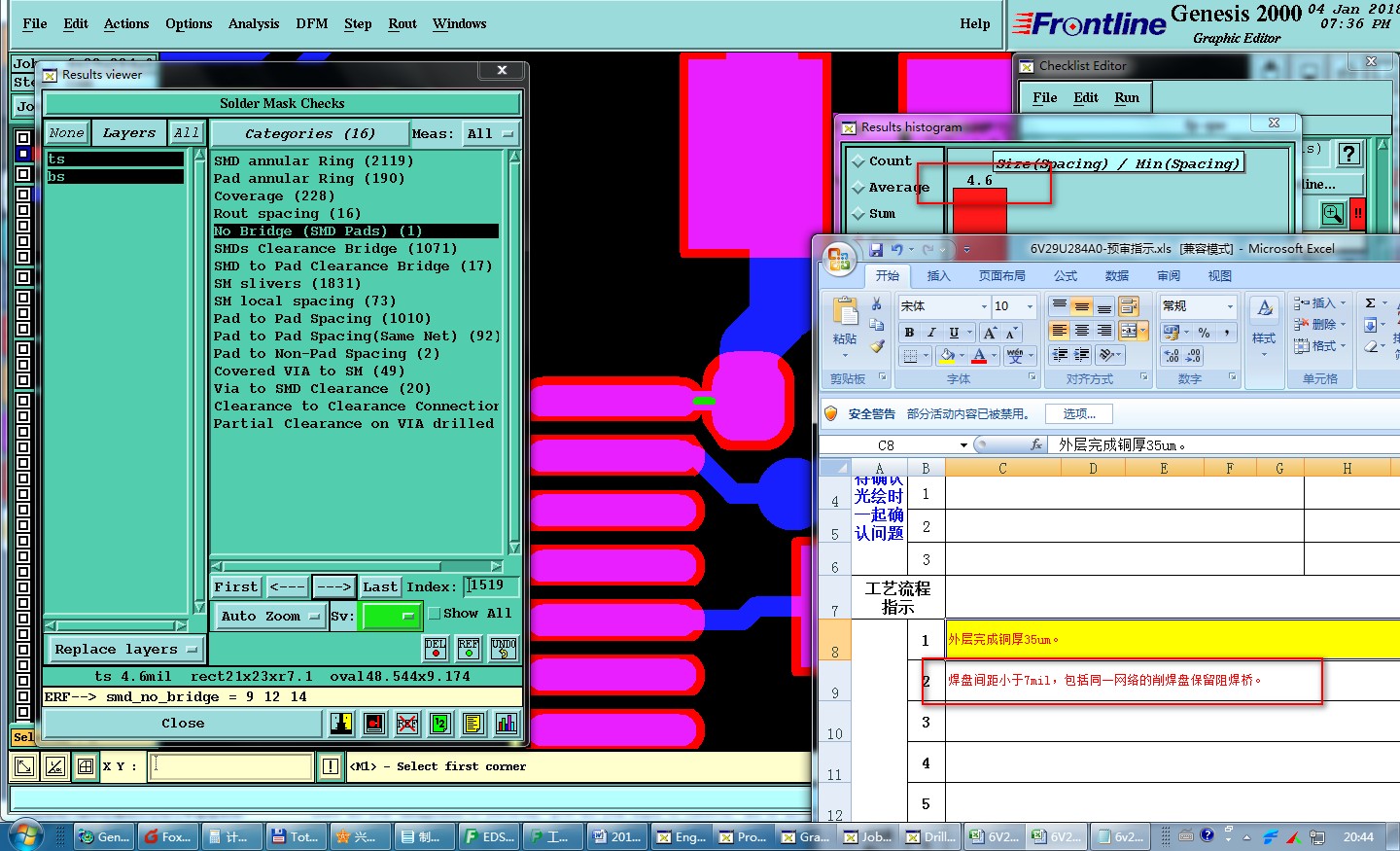Click the Excel yellow fill color bucket

click(x=946, y=356)
